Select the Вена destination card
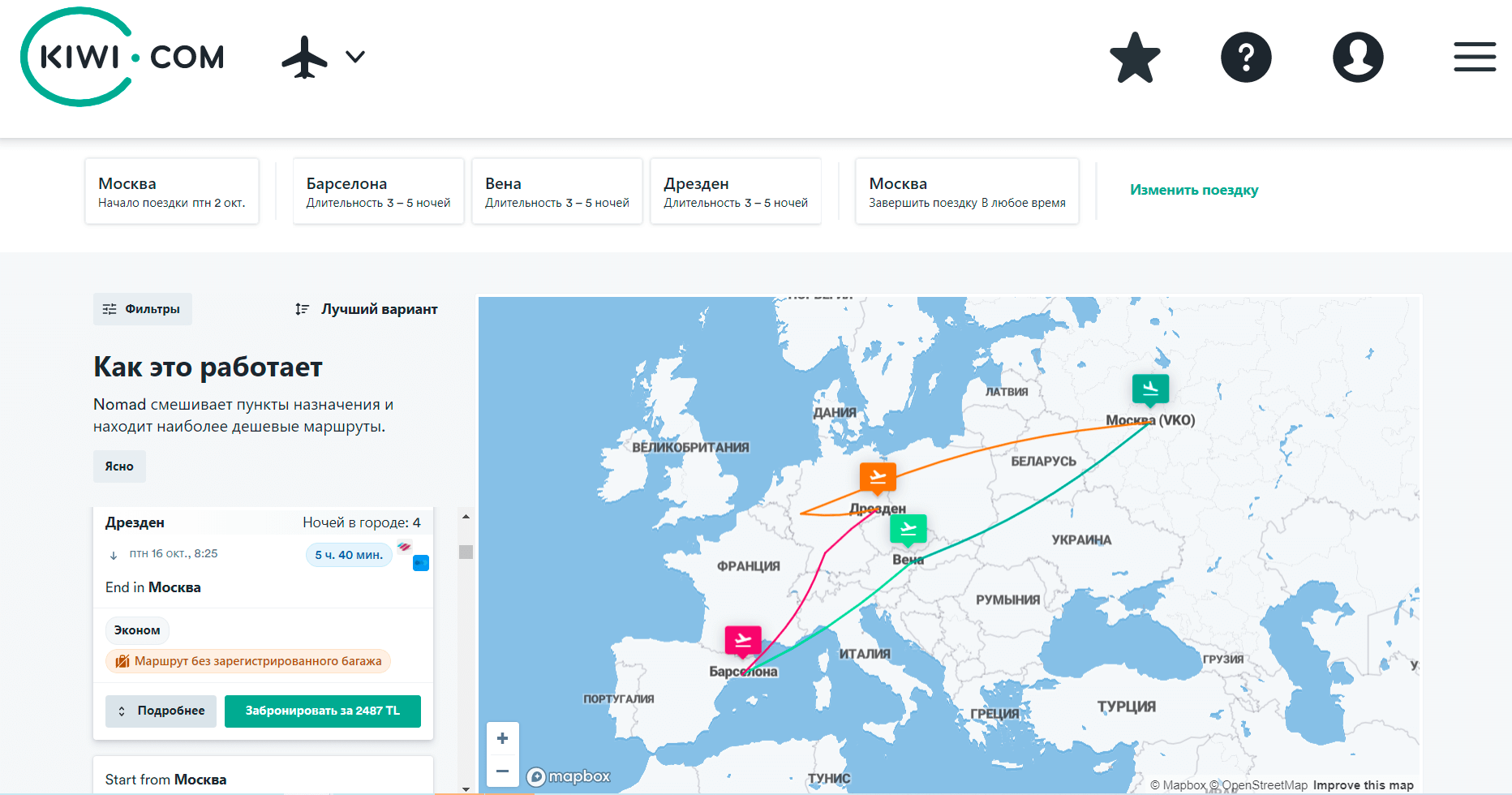1512x795 pixels. pos(556,191)
